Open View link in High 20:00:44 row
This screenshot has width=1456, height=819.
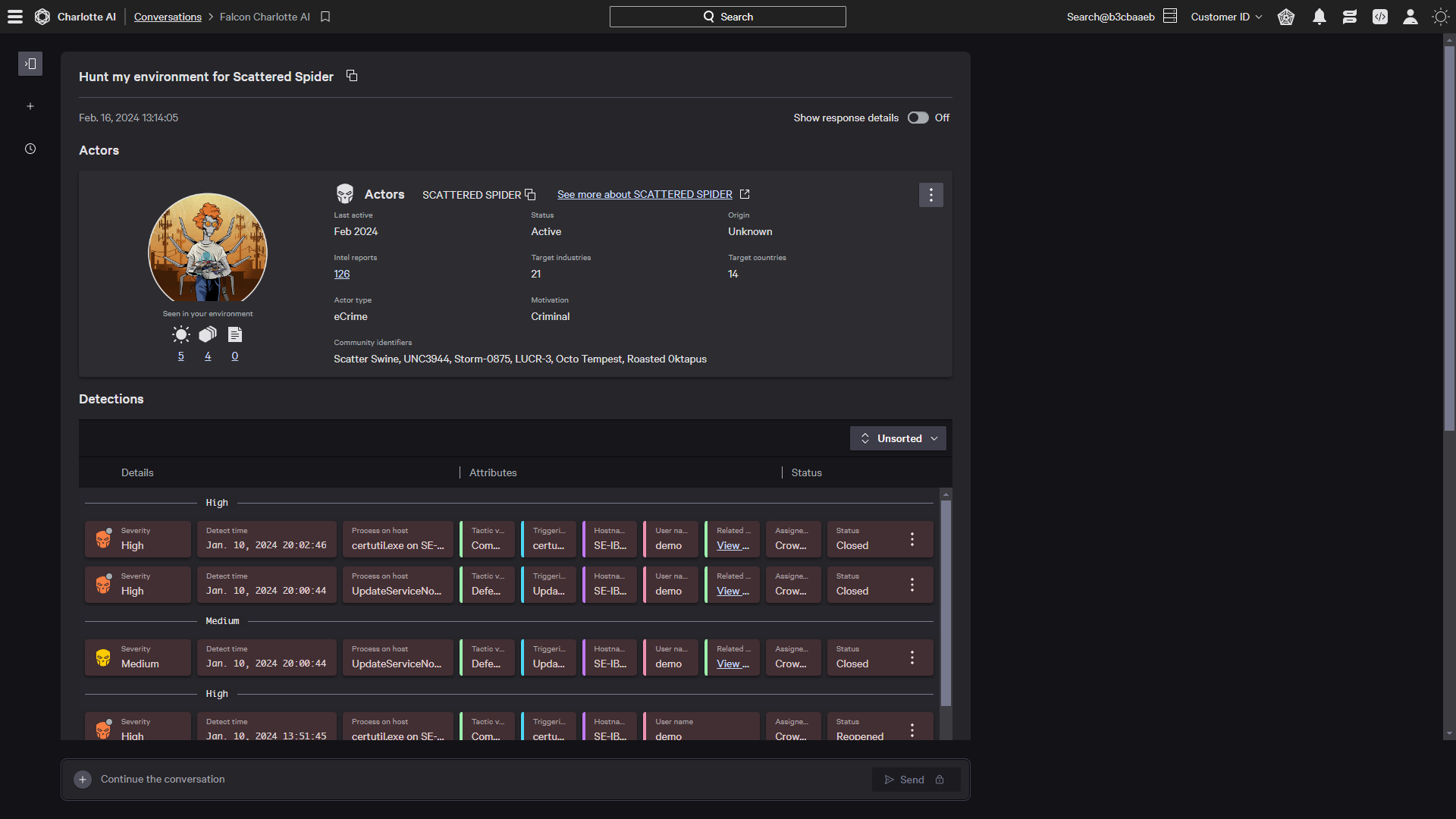(x=733, y=591)
